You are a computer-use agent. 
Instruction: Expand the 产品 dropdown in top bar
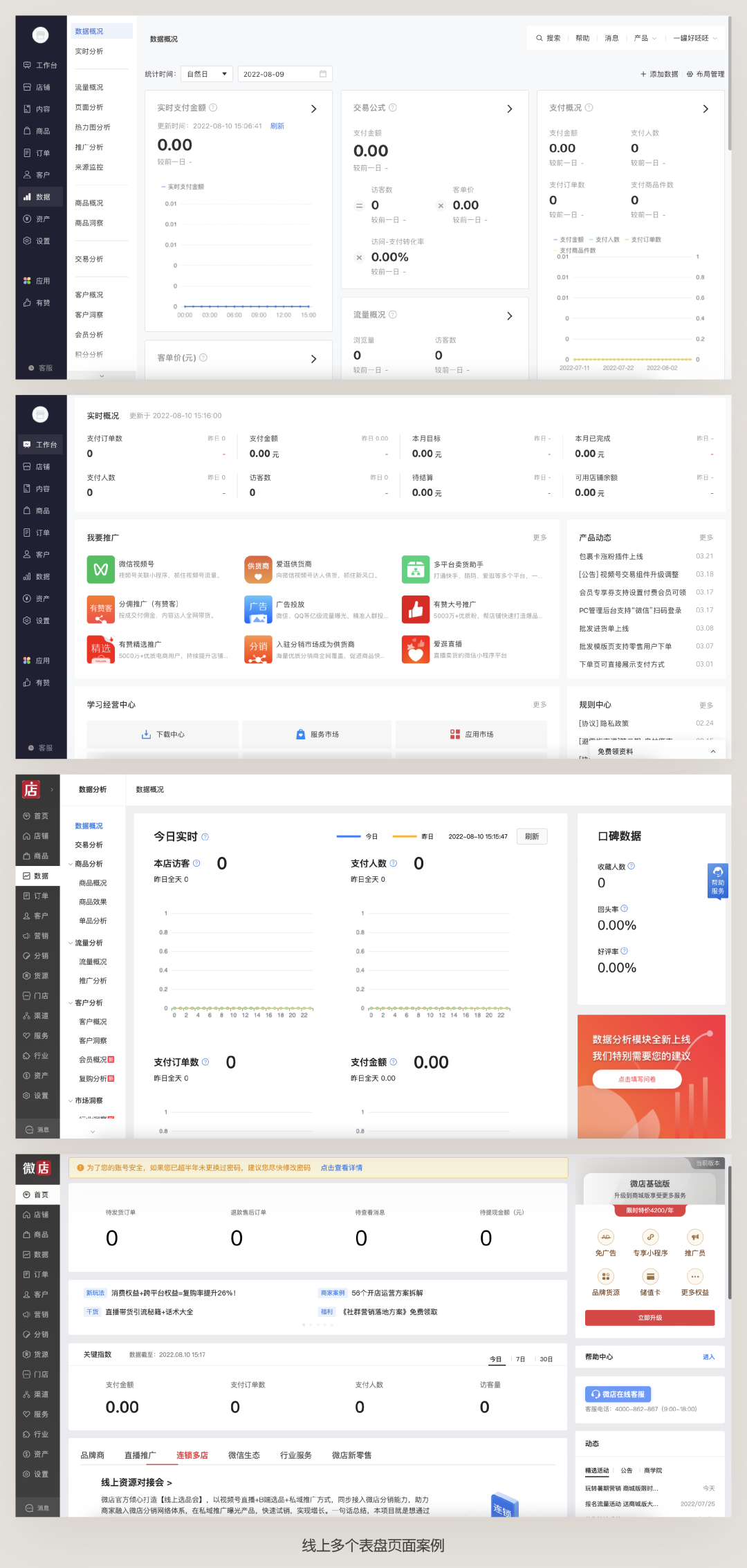[x=645, y=38]
